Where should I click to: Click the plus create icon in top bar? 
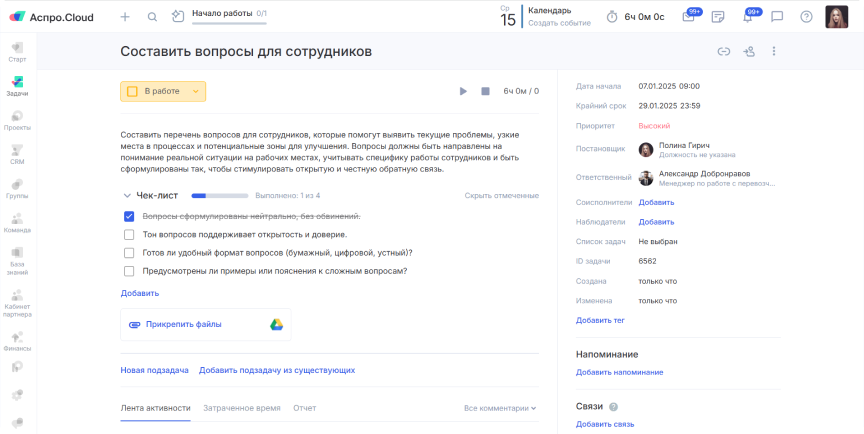(x=125, y=17)
